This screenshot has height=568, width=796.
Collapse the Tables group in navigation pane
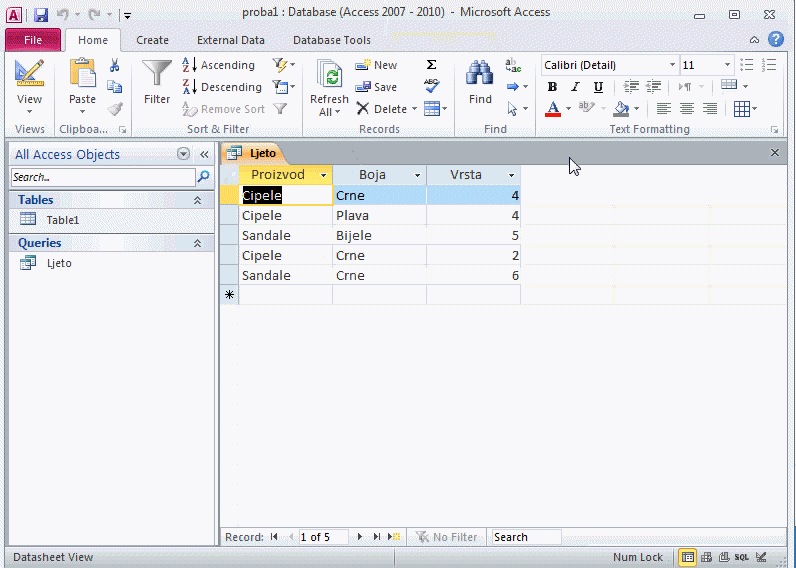tap(197, 200)
